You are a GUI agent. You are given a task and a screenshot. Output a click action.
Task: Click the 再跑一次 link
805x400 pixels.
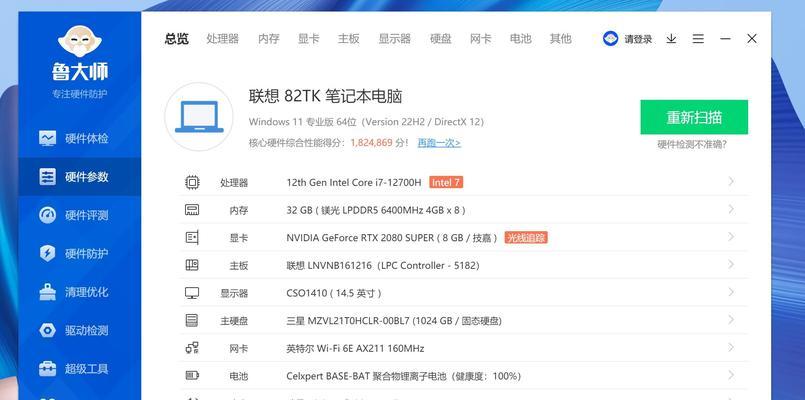[x=439, y=143]
